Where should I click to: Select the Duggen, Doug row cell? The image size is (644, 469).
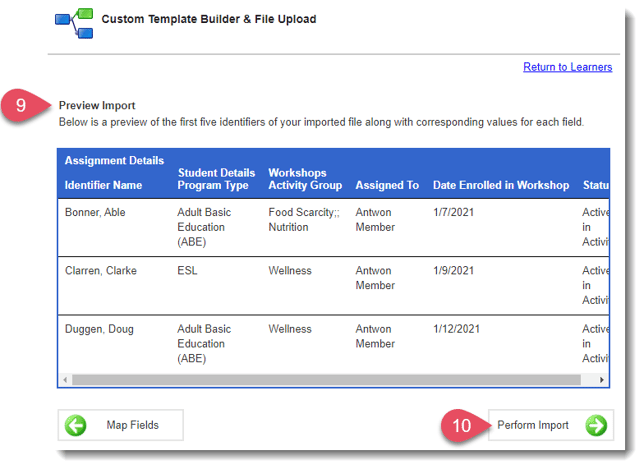99,329
